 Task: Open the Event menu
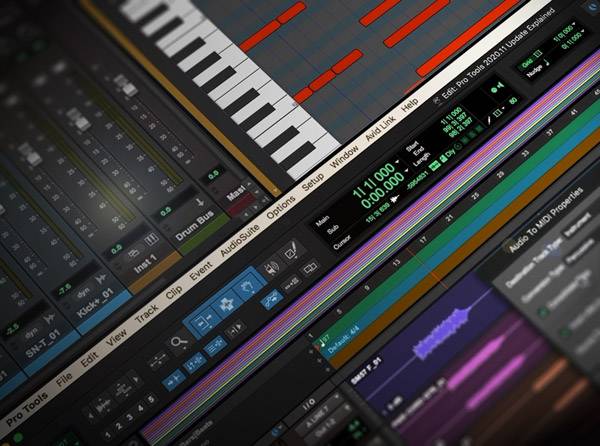(x=201, y=270)
